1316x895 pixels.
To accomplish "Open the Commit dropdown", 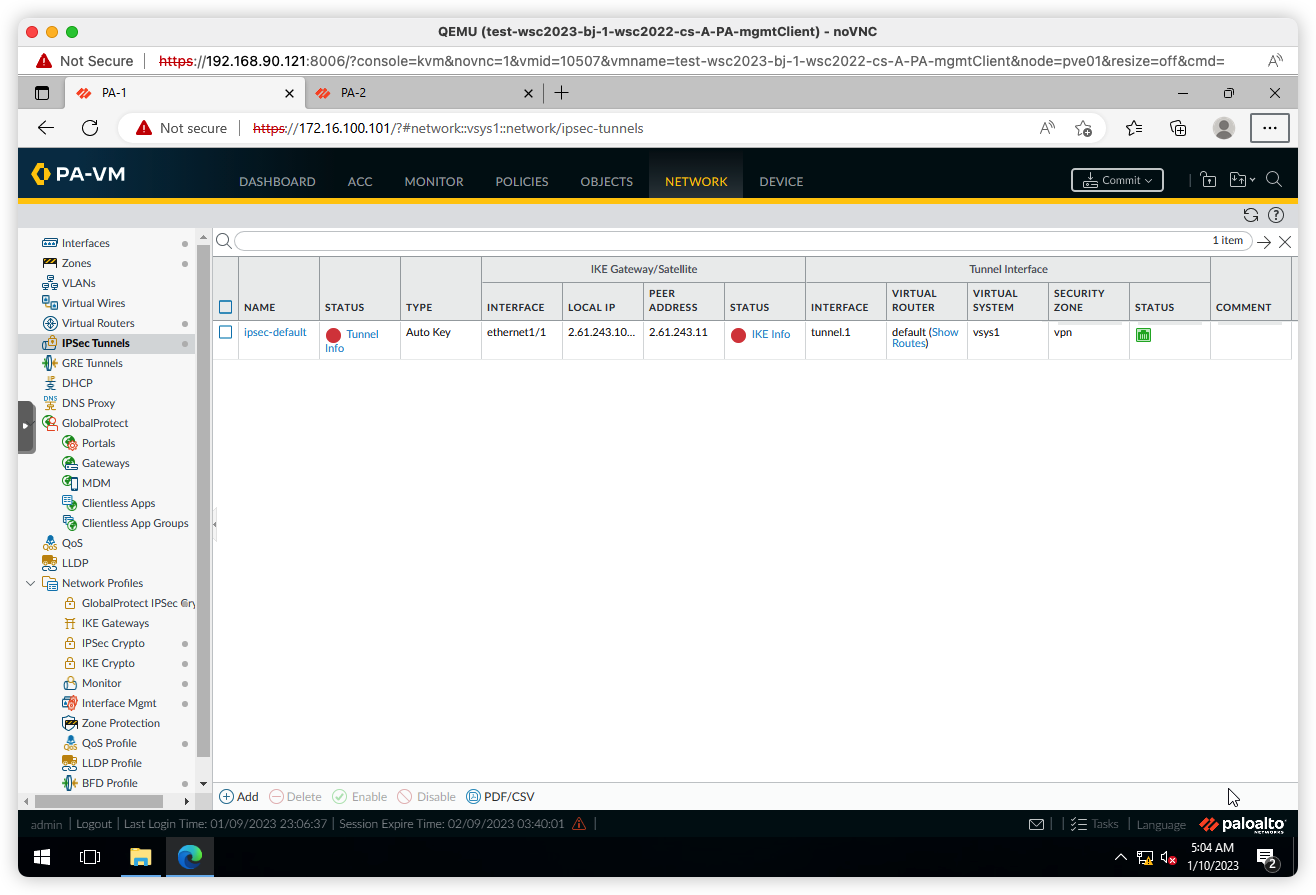I will coord(1117,180).
